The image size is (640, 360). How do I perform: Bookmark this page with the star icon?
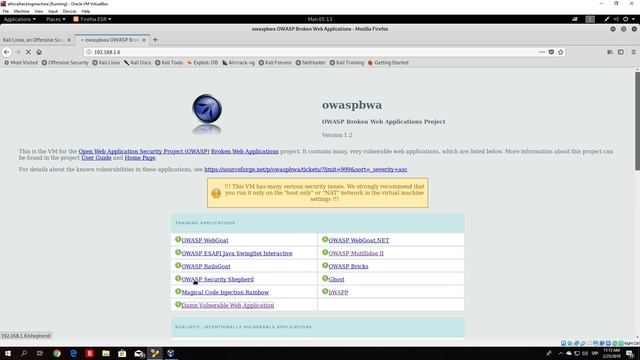560,52
